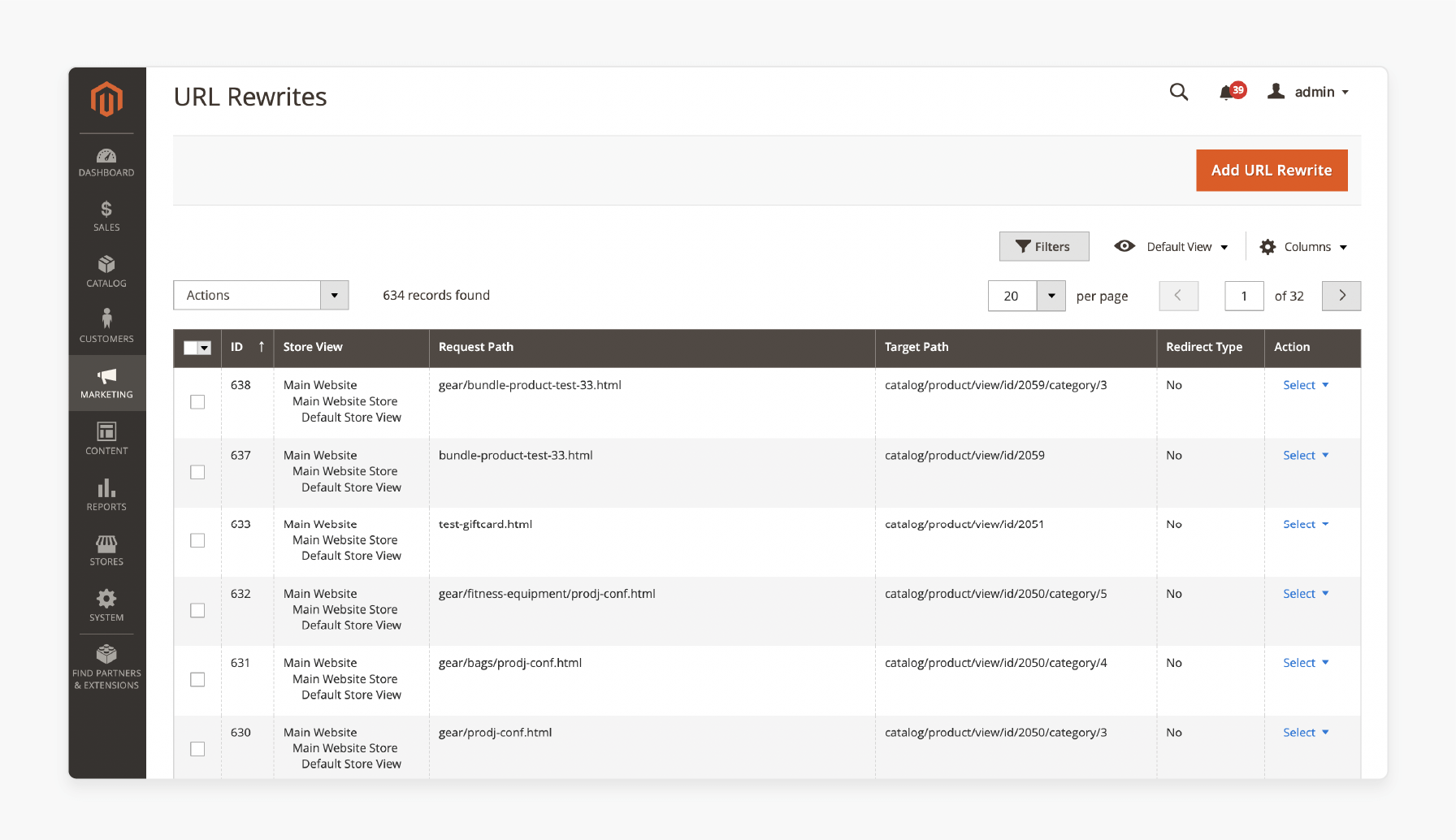Go to next page arrow
Image resolution: width=1456 pixels, height=840 pixels.
coord(1341,296)
